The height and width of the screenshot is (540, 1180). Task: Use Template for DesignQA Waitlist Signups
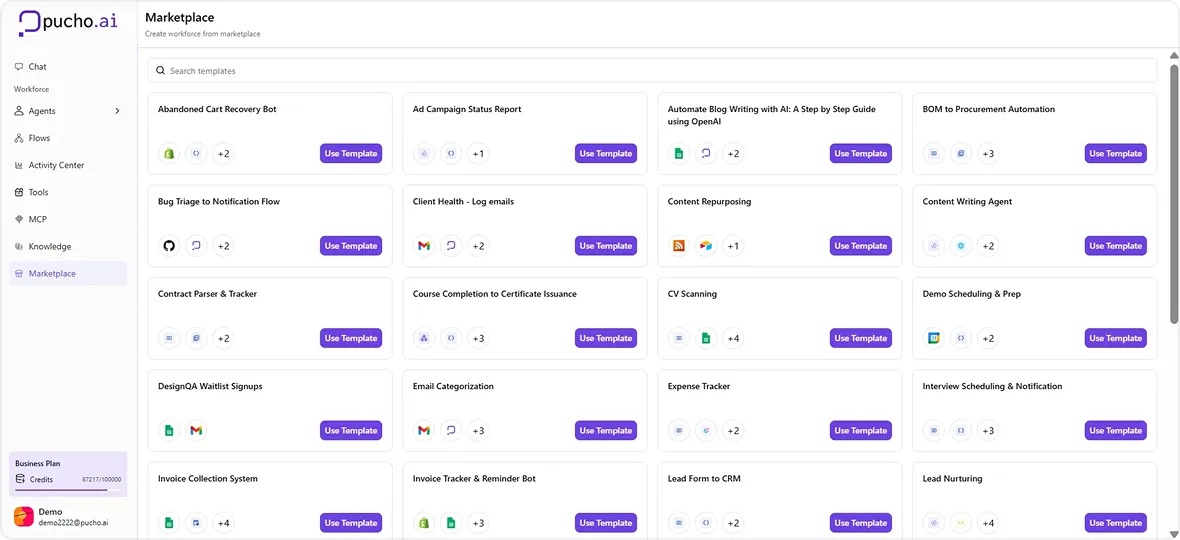[x=351, y=431]
